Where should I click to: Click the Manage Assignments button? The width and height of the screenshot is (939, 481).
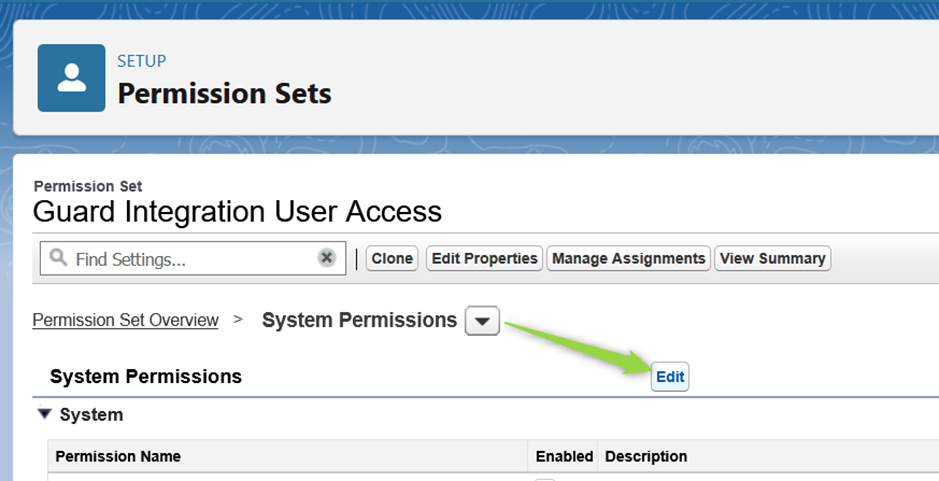[628, 259]
